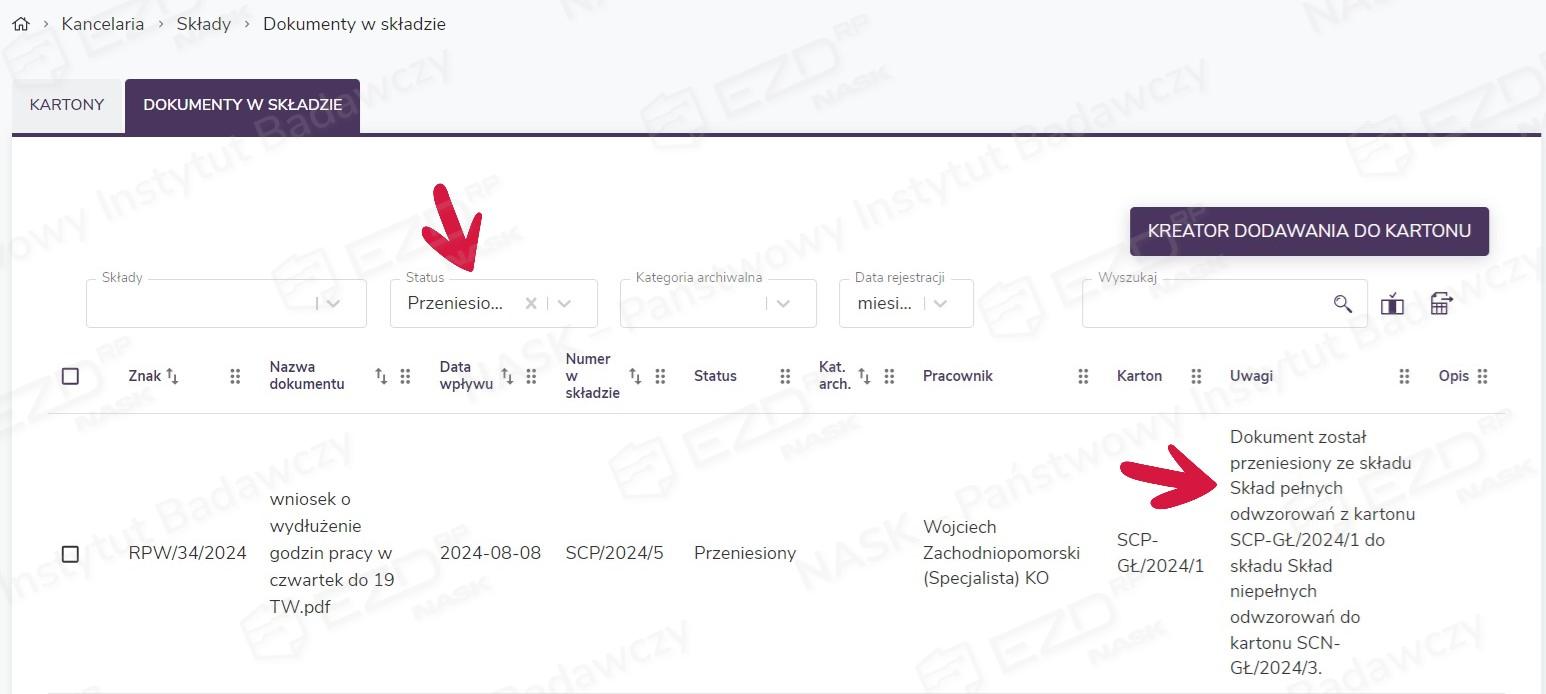Viewport: 1546px width, 694px height.
Task: Select the DOKUMENTY W SKŁADZIE tab
Action: coord(242,105)
